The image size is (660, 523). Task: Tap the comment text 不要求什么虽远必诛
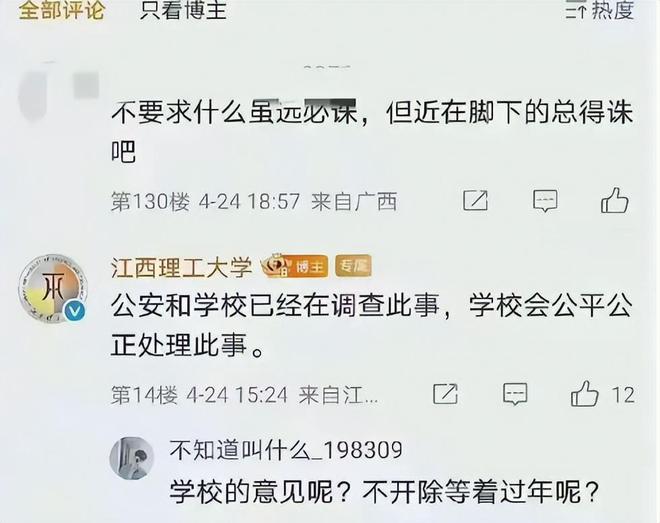click(x=234, y=113)
